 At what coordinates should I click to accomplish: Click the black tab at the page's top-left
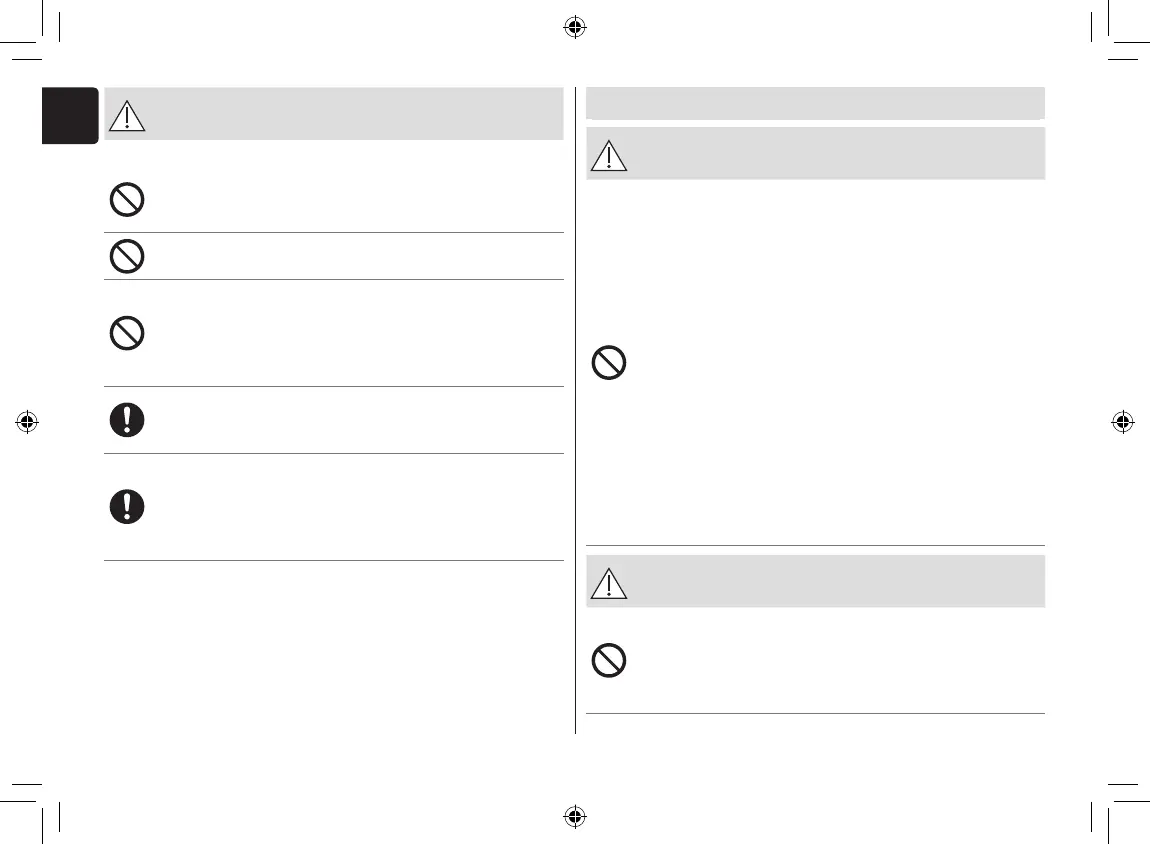[x=70, y=115]
